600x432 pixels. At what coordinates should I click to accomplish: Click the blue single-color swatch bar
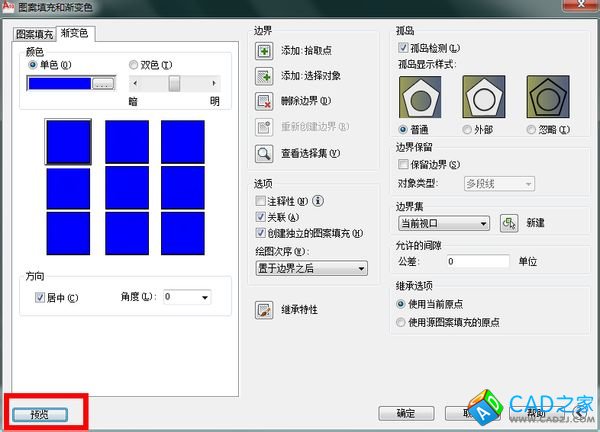[59, 85]
